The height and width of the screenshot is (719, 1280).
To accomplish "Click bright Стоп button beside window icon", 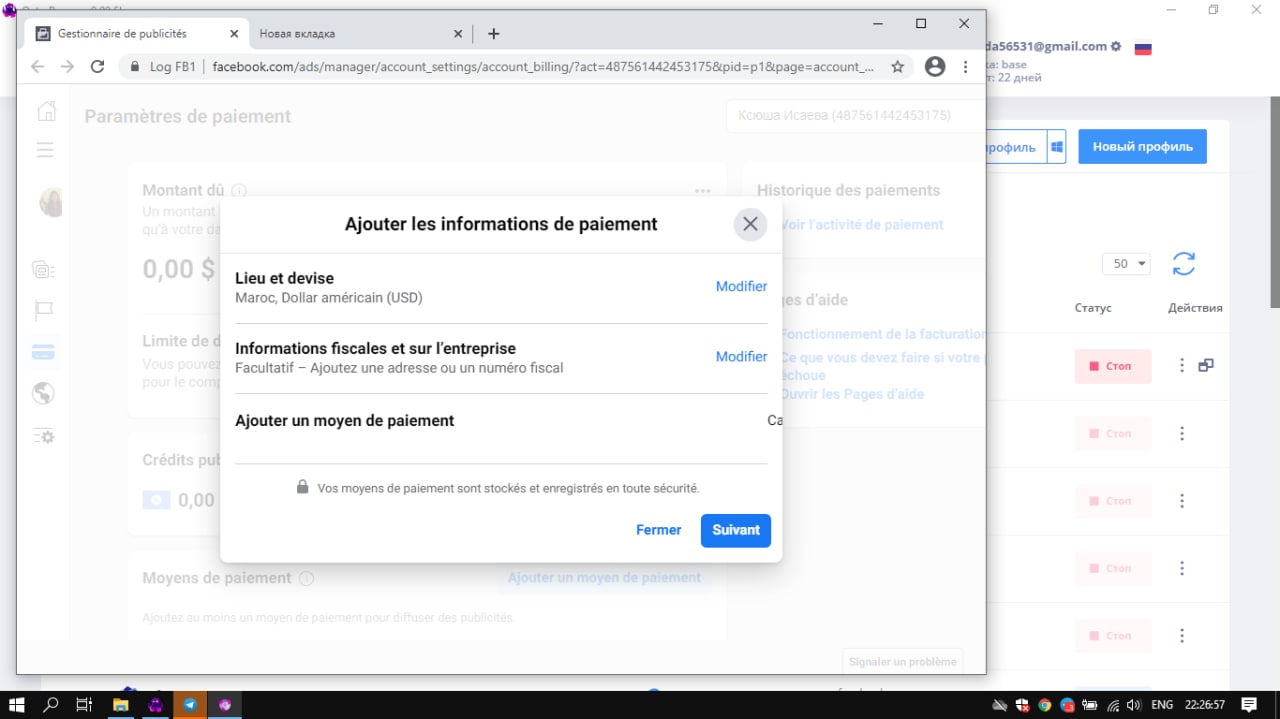I will (x=1113, y=366).
